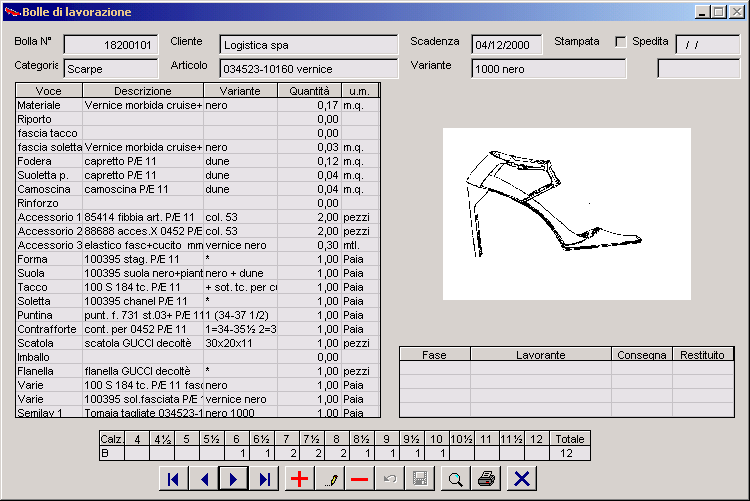Viewport: 750px width, 501px height.
Task: Open search with the magnifier icon
Action: point(455,479)
